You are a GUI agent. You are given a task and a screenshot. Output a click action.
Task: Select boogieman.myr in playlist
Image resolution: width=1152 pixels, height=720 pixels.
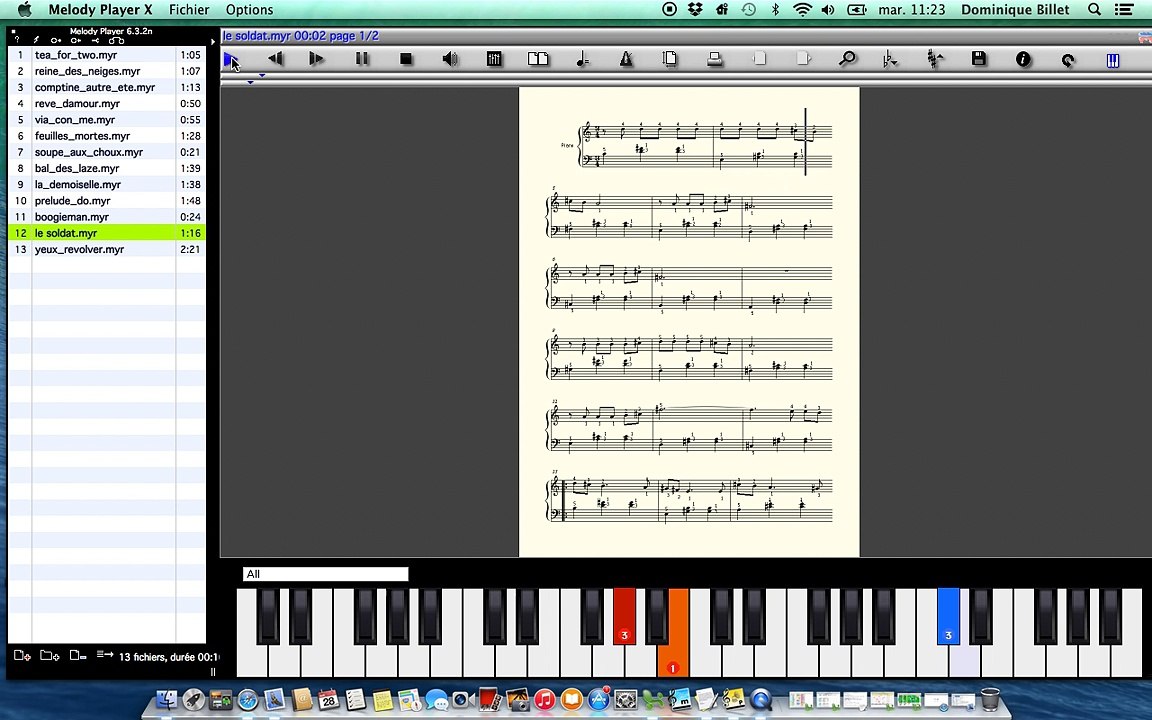pyautogui.click(x=107, y=217)
